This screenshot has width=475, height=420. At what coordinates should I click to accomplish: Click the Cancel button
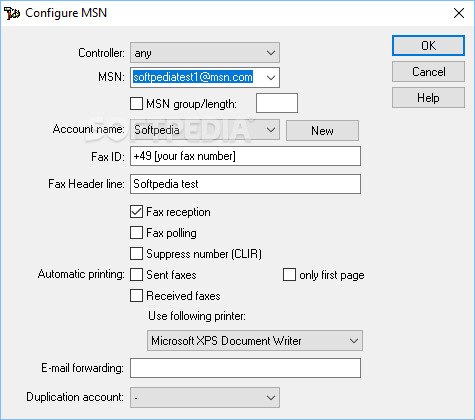[x=428, y=71]
